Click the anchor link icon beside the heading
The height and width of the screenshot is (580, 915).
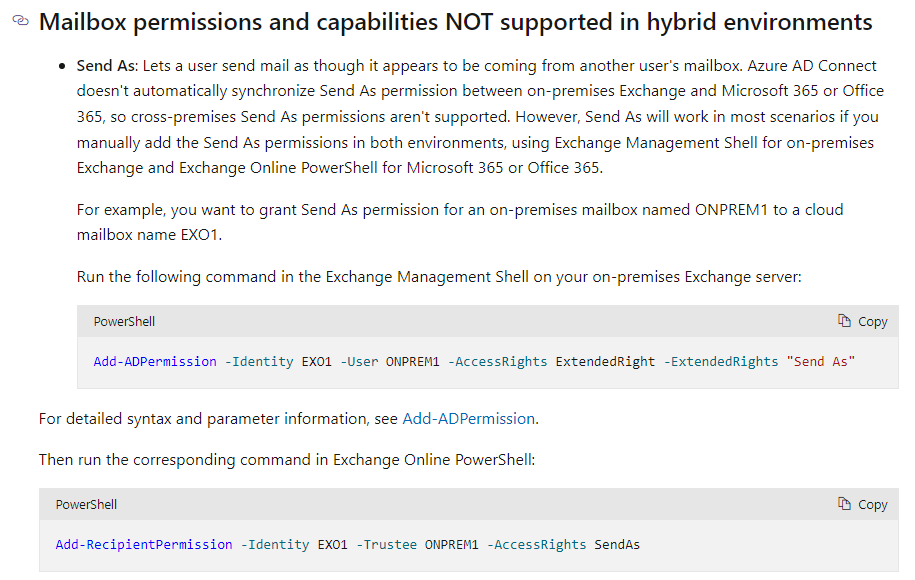[20, 21]
